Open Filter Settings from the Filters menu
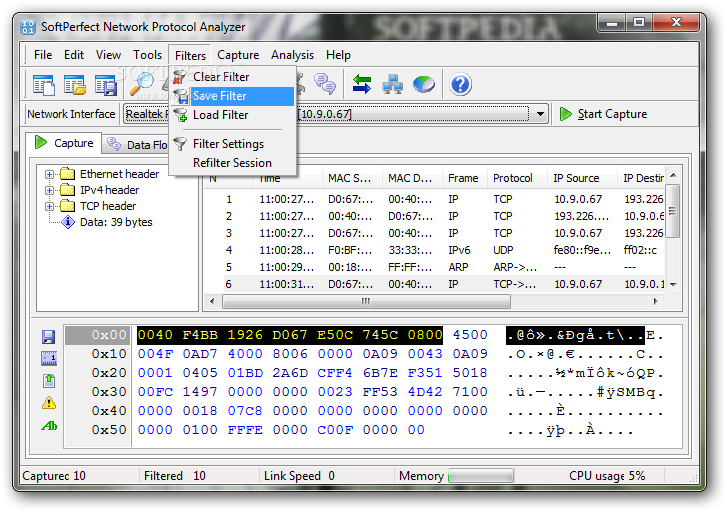 (x=233, y=144)
